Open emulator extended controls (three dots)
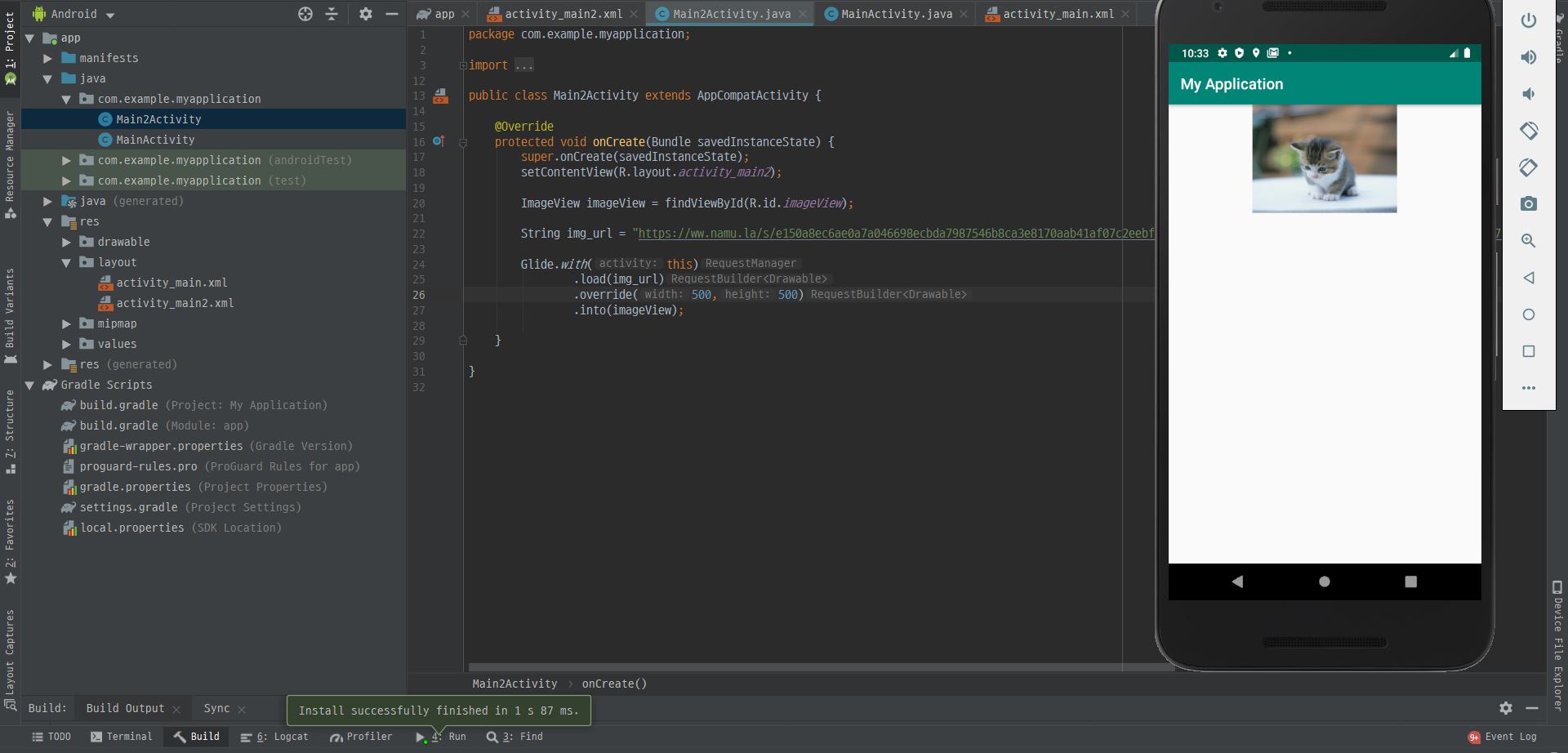This screenshot has height=753, width=1568. tap(1529, 388)
